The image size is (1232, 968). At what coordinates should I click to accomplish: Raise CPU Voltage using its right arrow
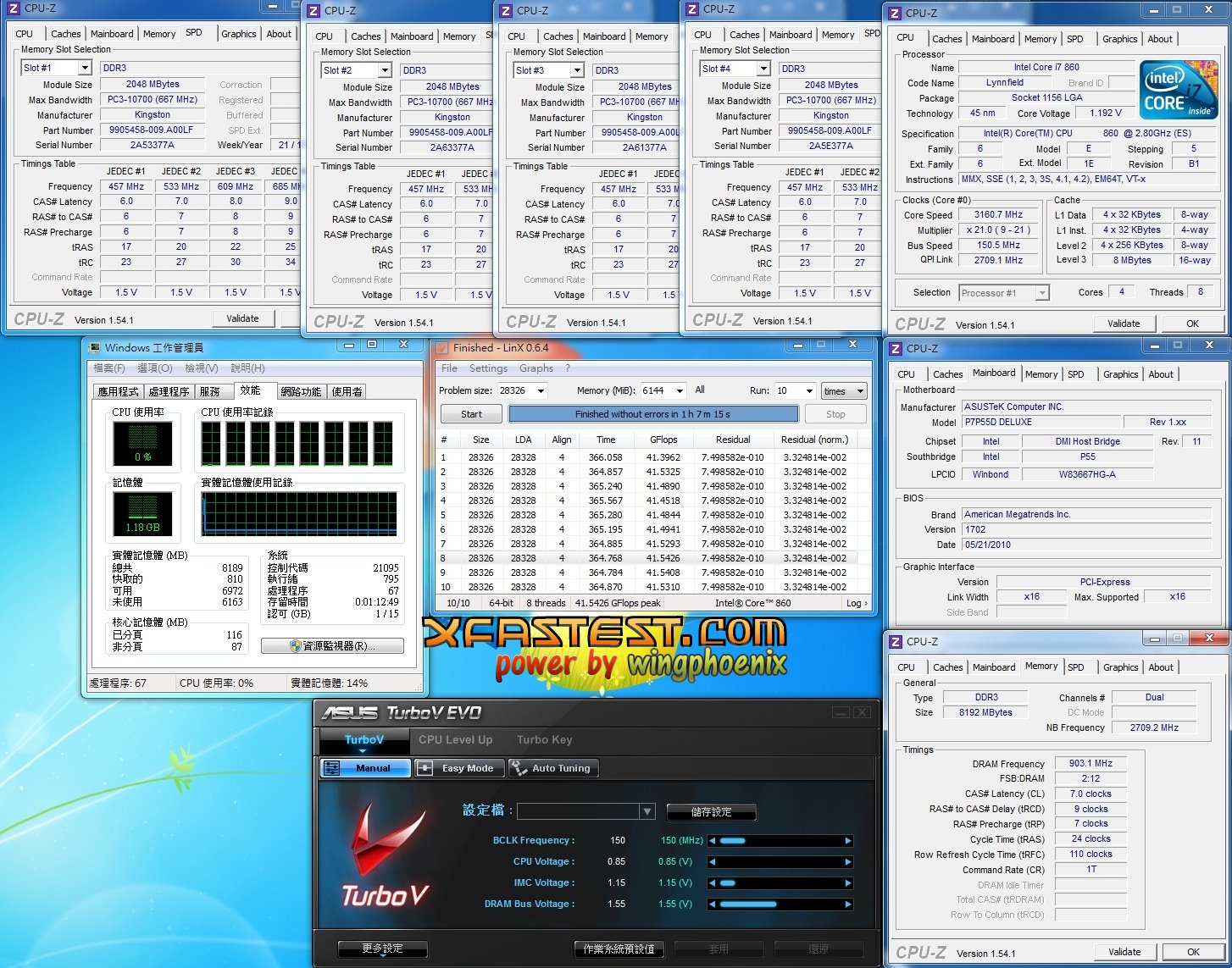point(848,862)
